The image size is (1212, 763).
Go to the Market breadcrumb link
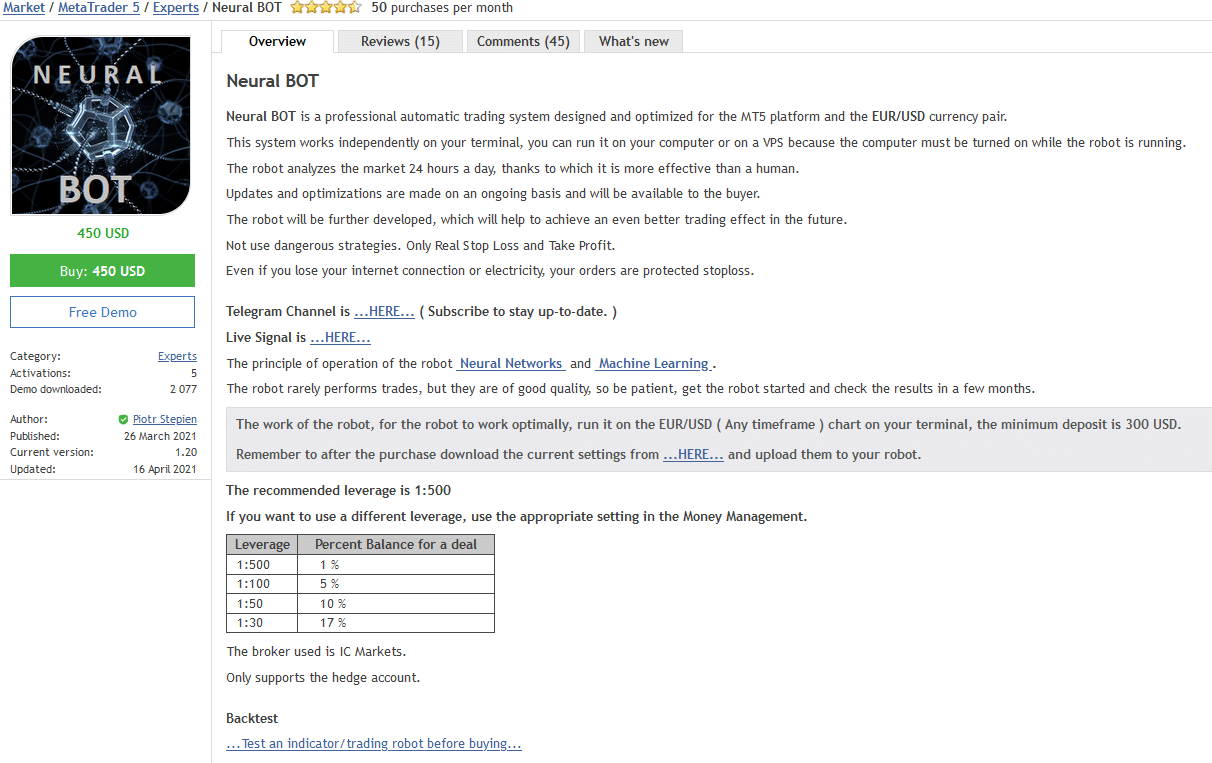tap(24, 8)
